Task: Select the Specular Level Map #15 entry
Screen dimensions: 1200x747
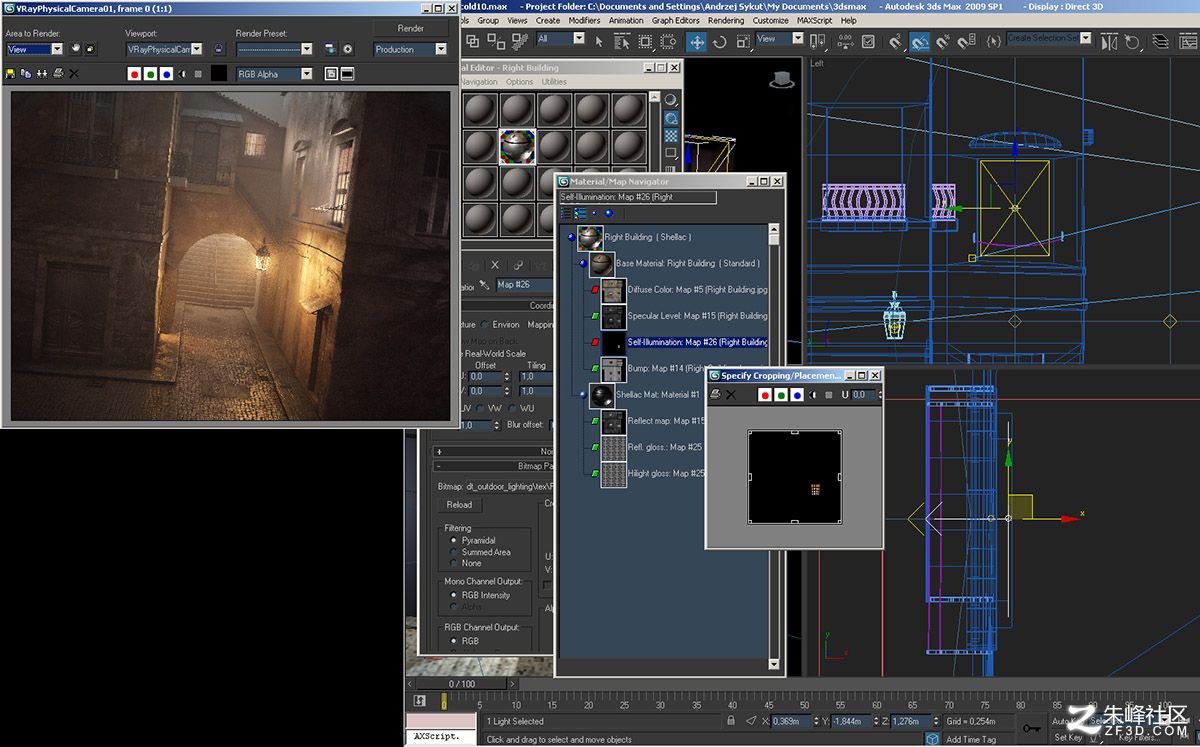Action: click(697, 316)
